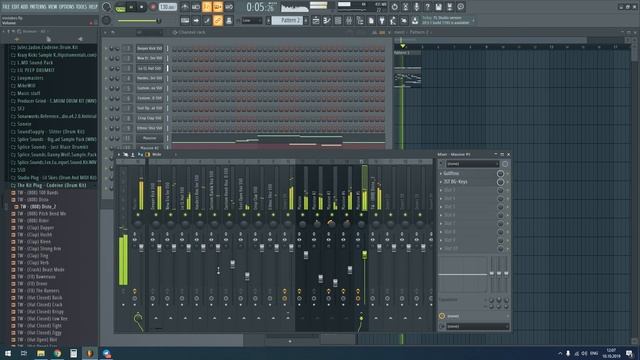
Task: Open the PATTERNS menu
Action: pos(38,7)
